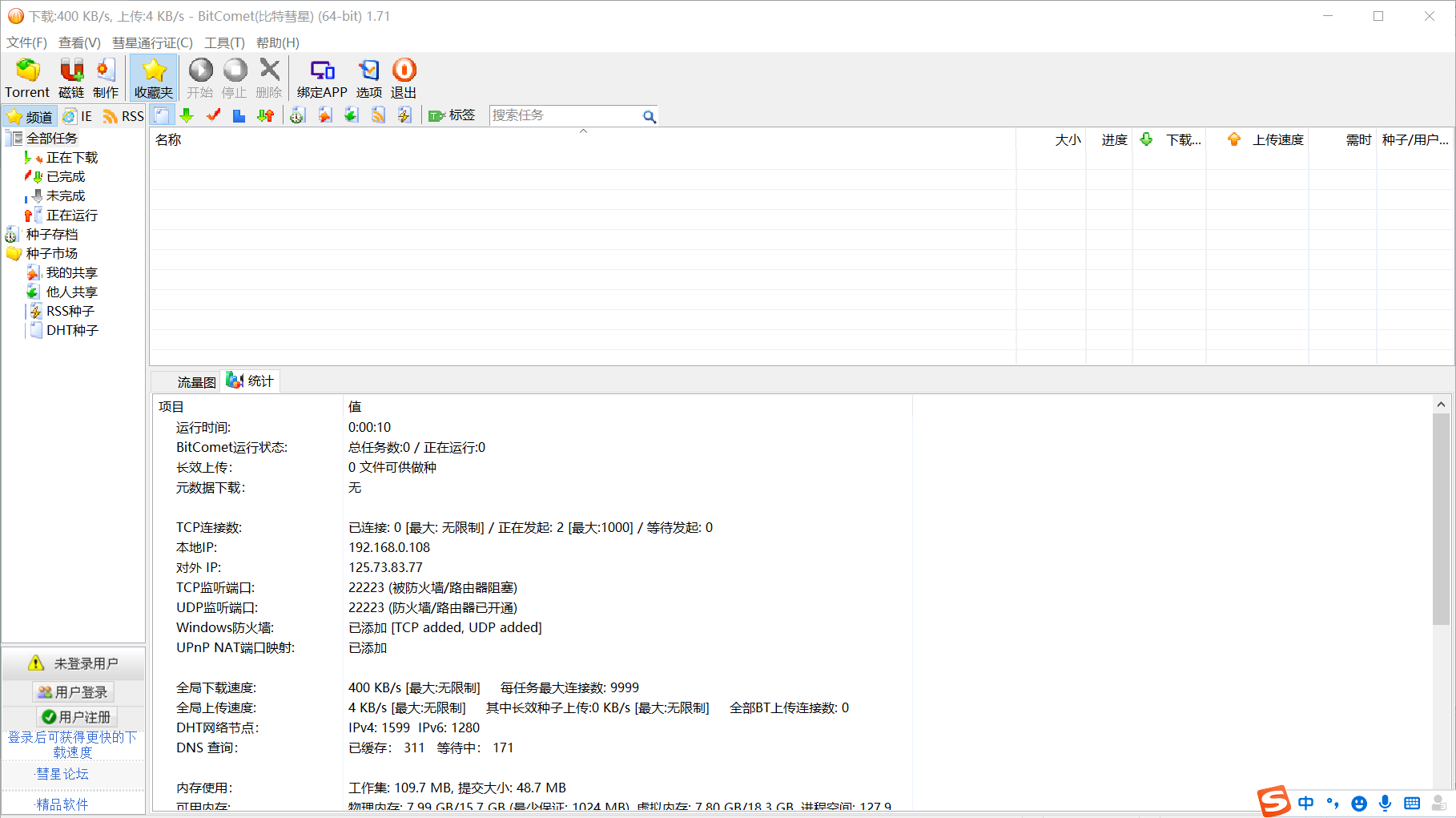Select 全部任务 in the tree
The width and height of the screenshot is (1456, 818).
pos(51,139)
